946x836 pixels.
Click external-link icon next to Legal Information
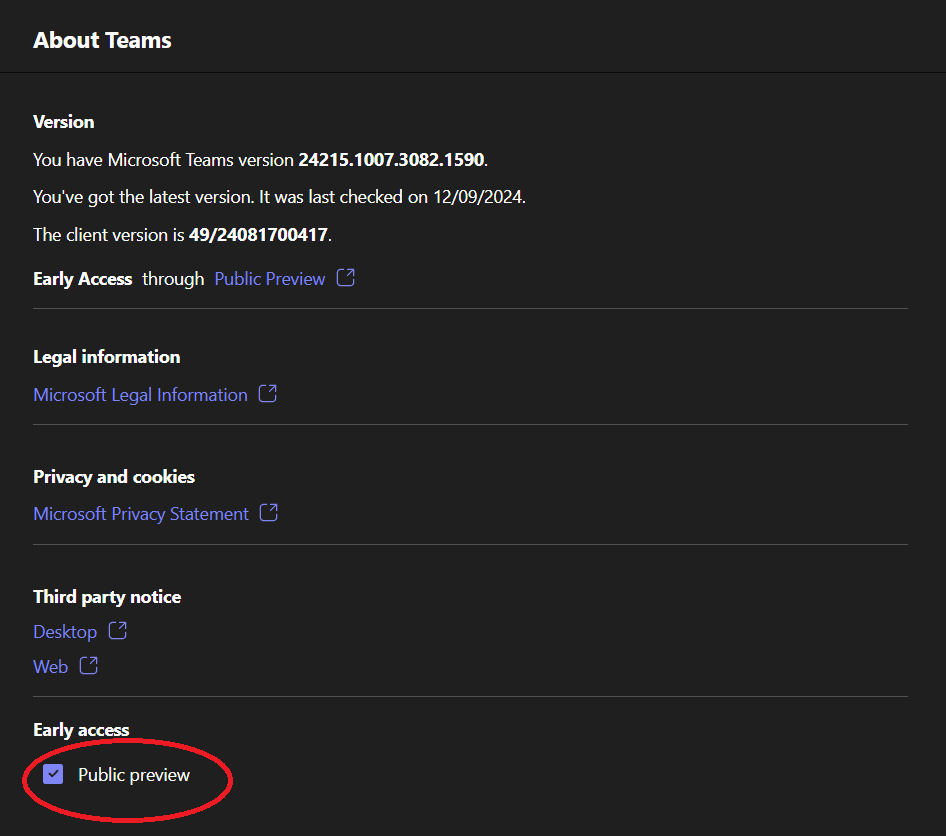tap(268, 393)
